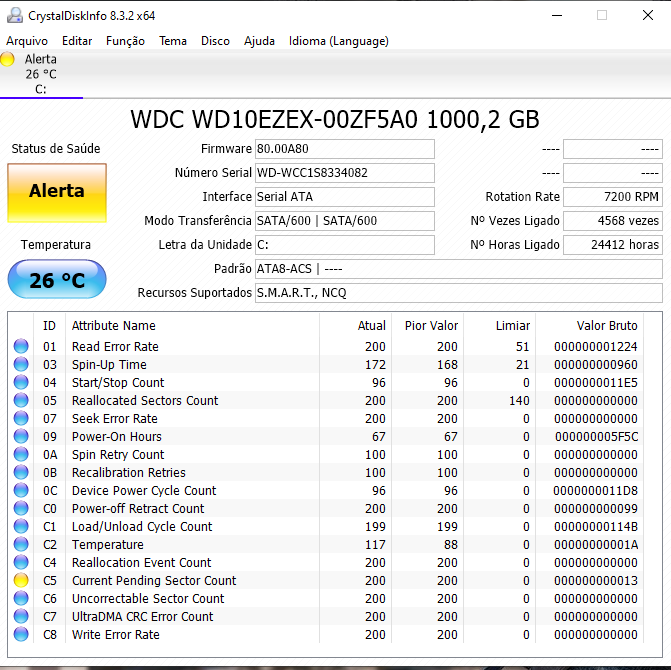Click the ID column header

coord(49,326)
